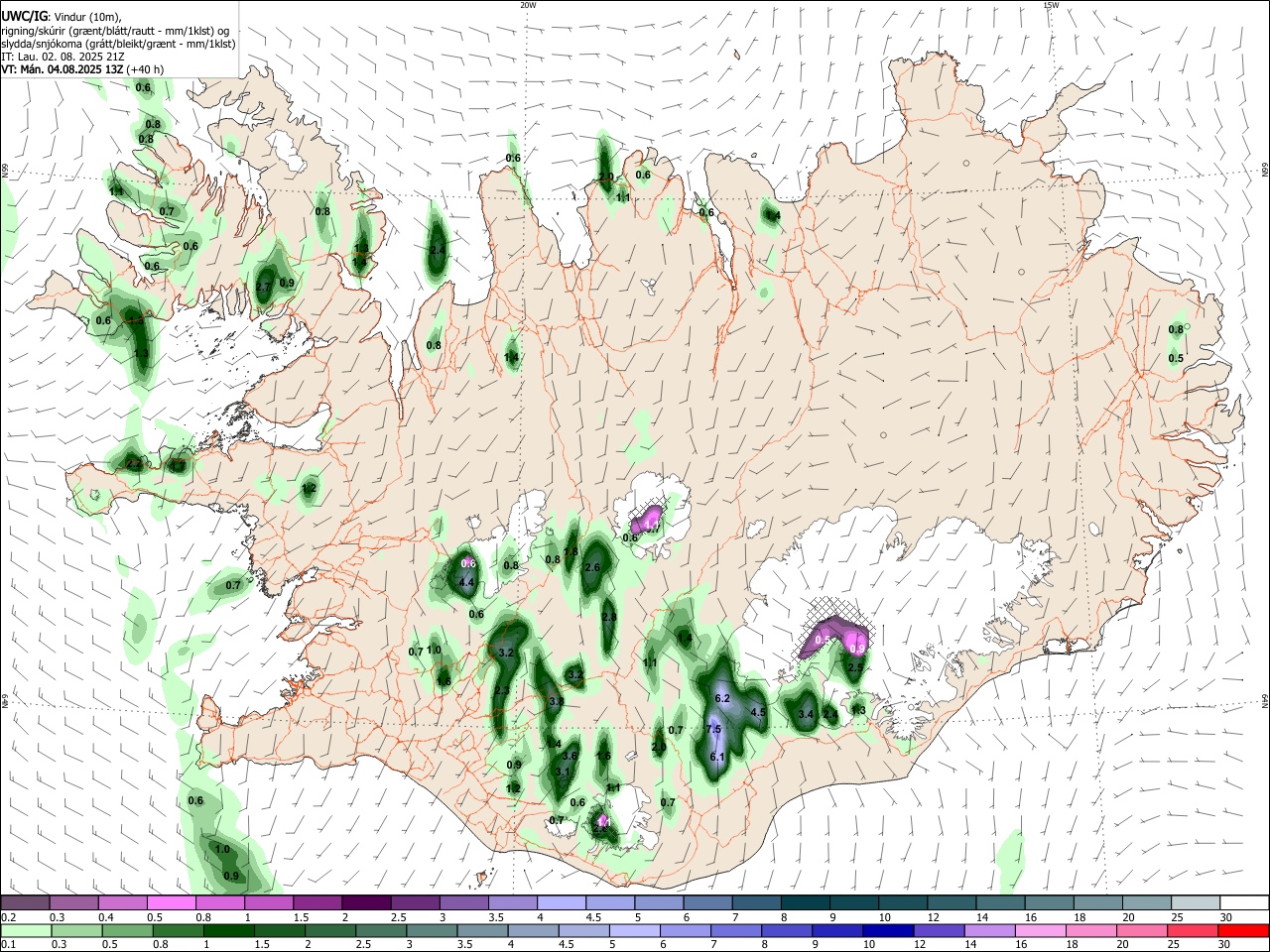The width and height of the screenshot is (1270, 952).
Task: Click the '6.2' precipitation value on the map
Action: [722, 698]
